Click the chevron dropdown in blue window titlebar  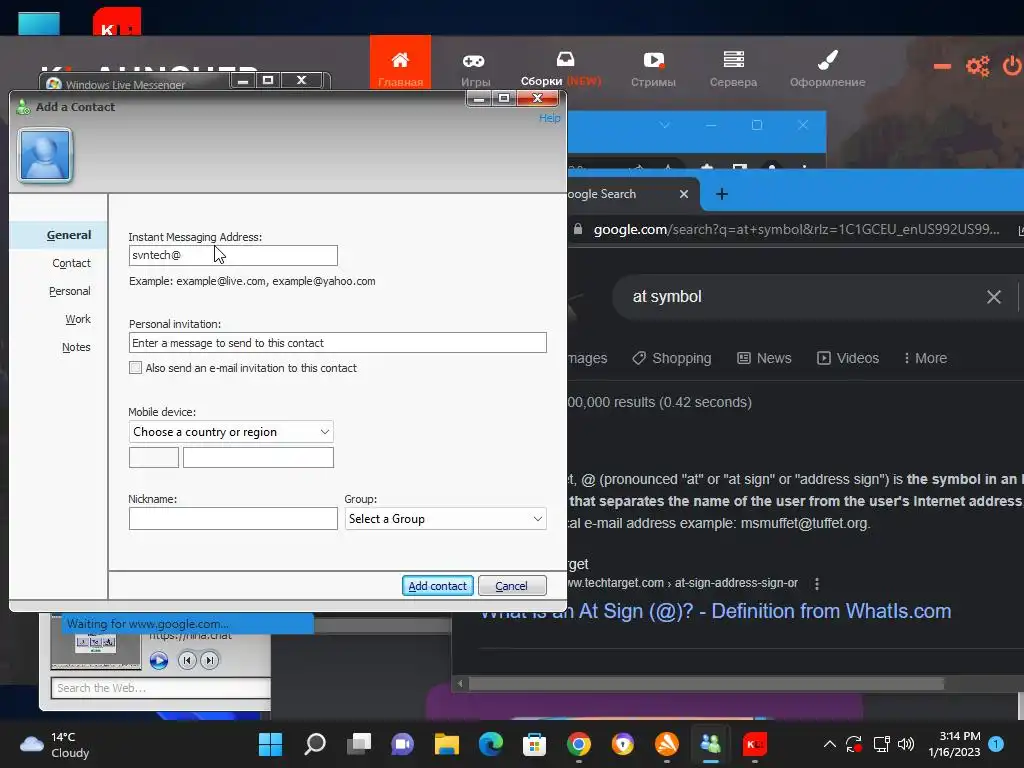[x=664, y=125]
